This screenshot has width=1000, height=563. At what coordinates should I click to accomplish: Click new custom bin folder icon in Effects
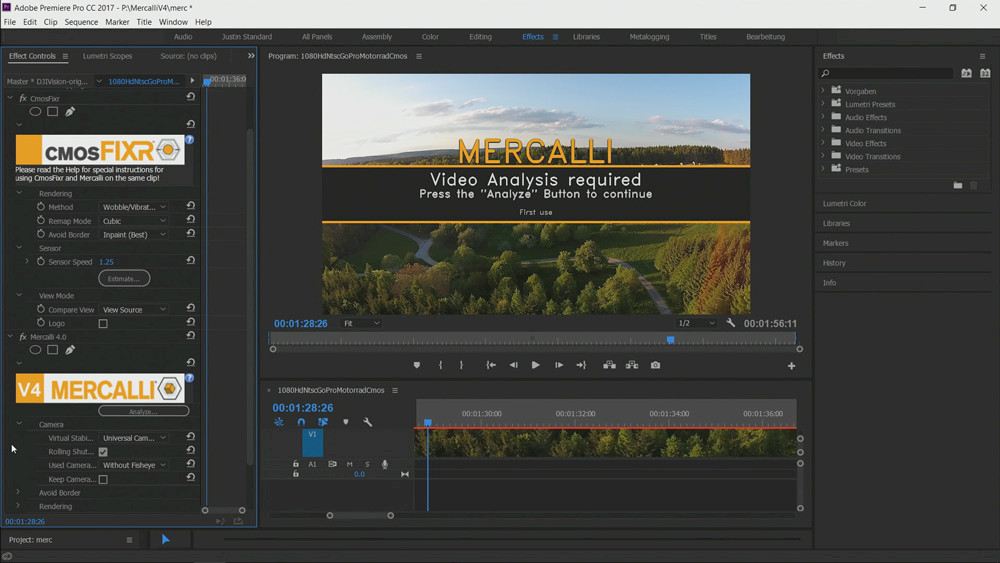(x=958, y=186)
